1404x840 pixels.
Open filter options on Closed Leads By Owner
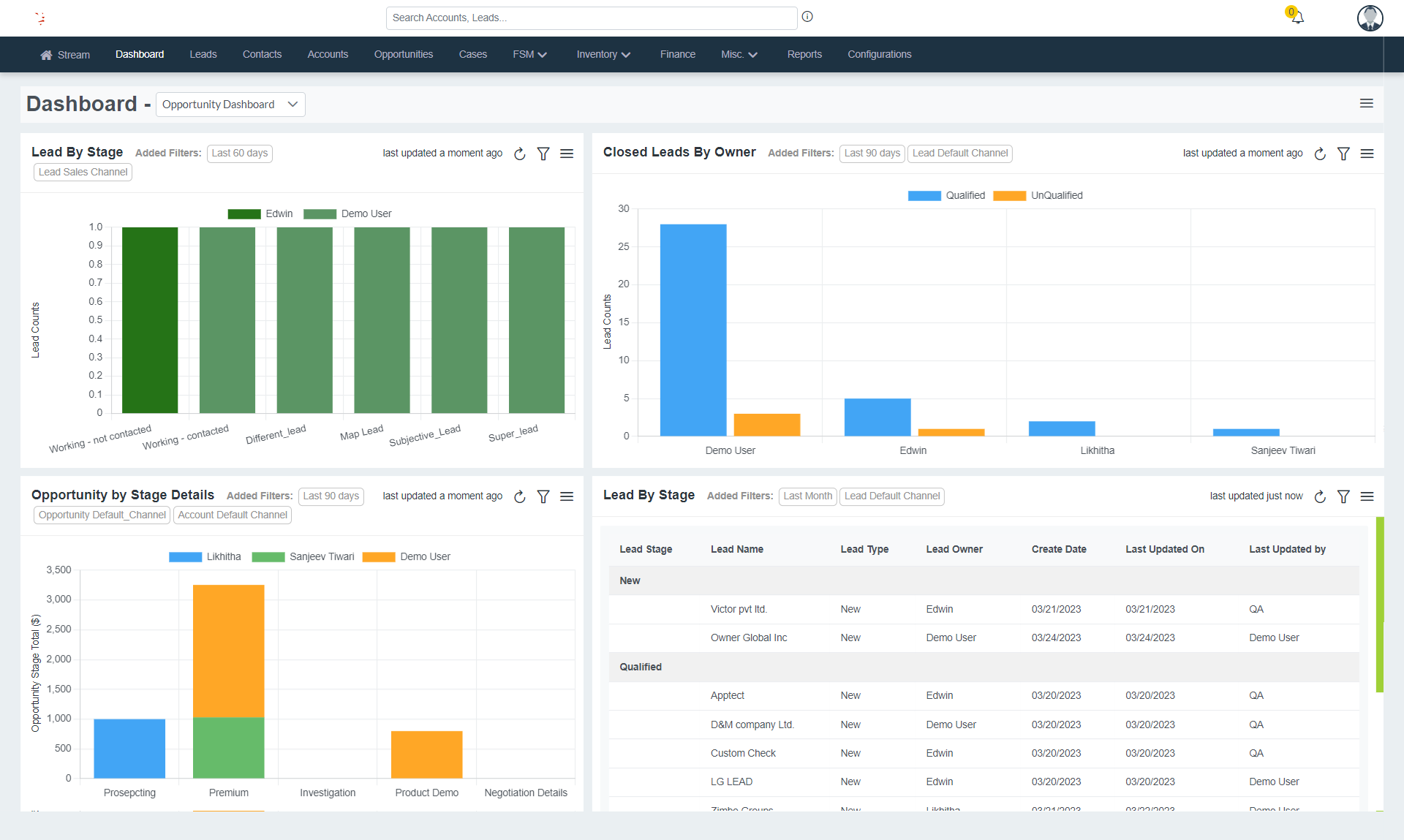pyautogui.click(x=1343, y=154)
